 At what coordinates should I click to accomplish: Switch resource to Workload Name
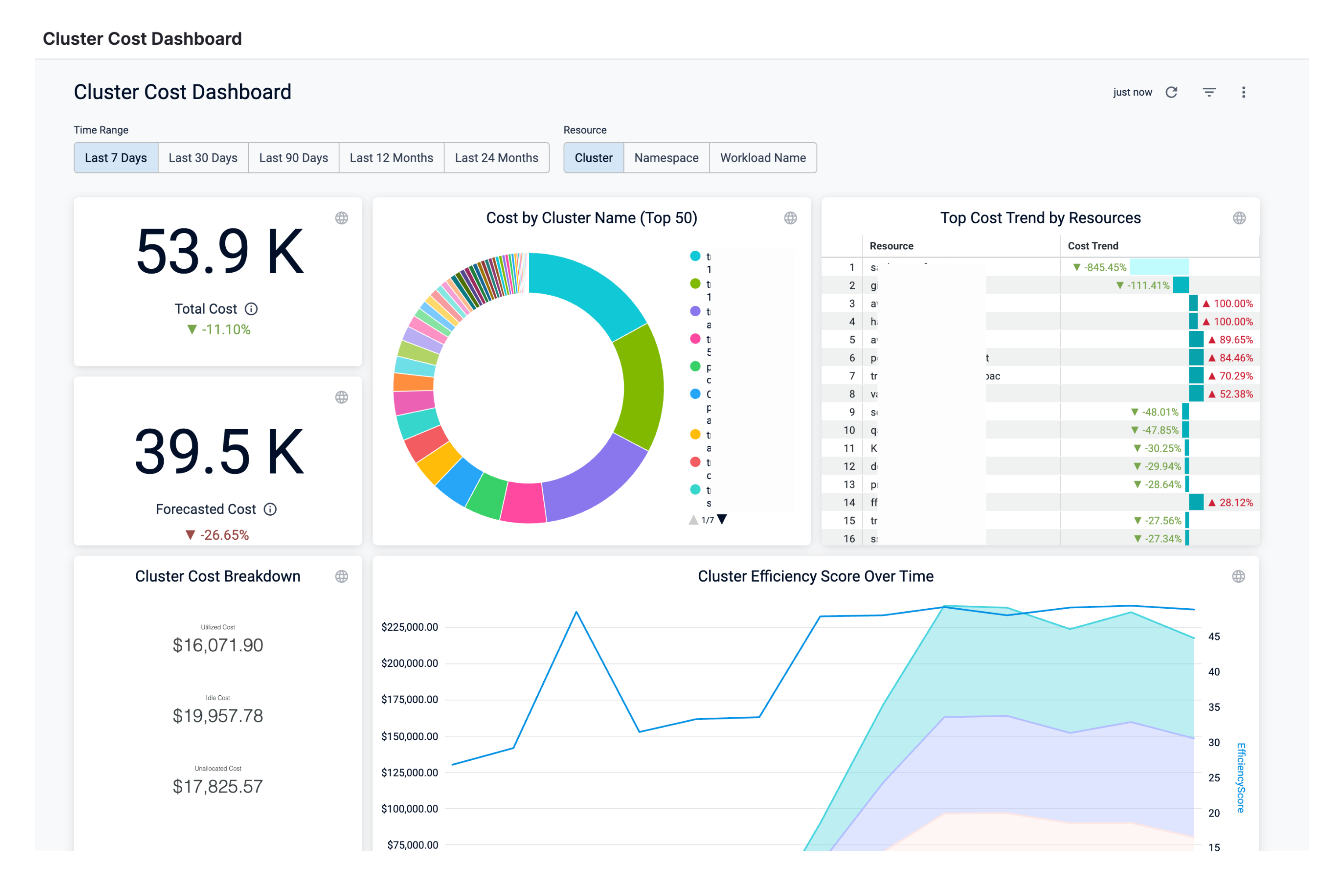pos(762,158)
